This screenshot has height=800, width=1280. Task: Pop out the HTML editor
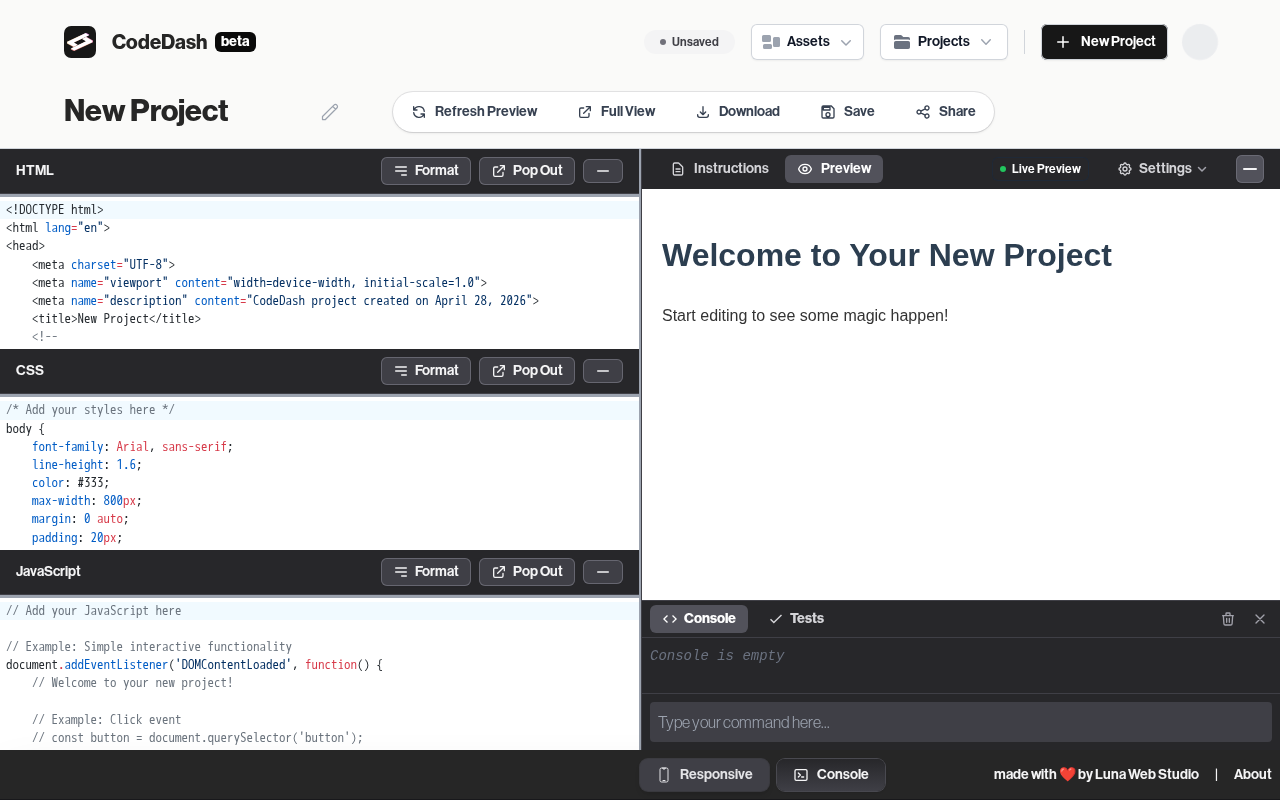[527, 171]
